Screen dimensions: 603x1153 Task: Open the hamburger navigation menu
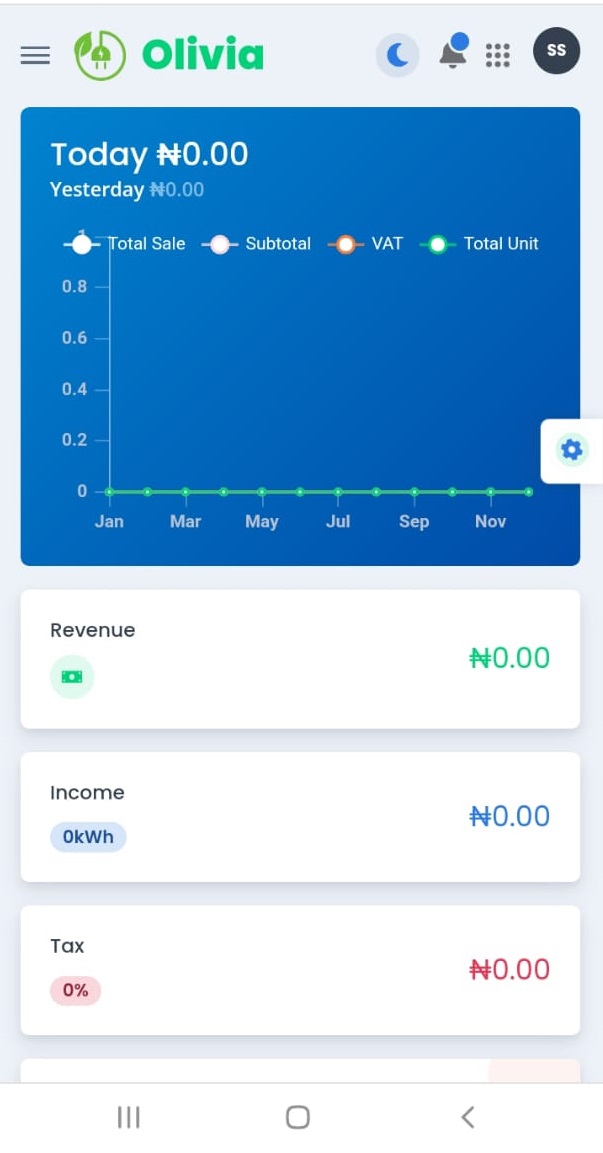pyautogui.click(x=35, y=55)
